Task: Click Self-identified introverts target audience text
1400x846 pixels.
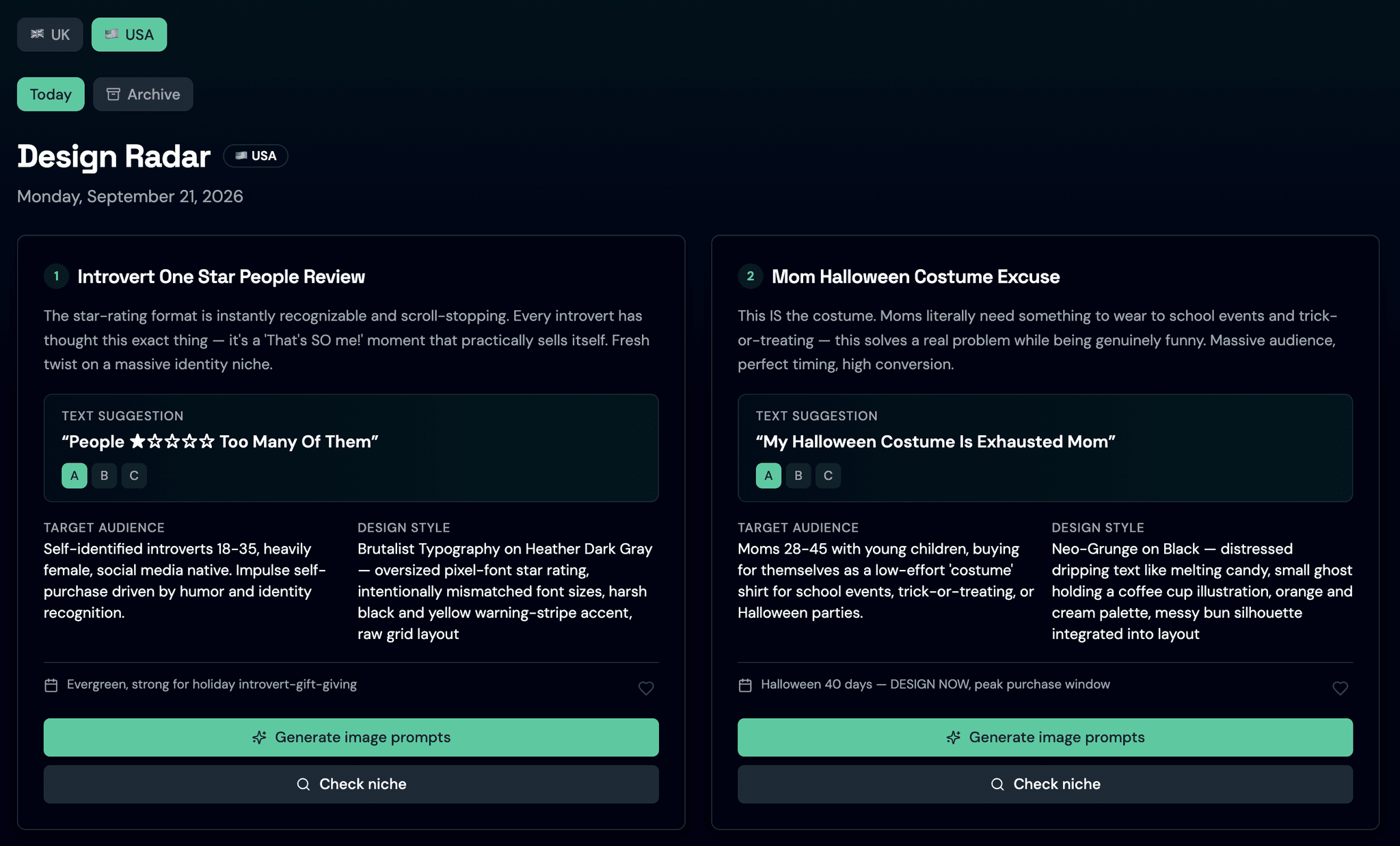Action: click(186, 581)
